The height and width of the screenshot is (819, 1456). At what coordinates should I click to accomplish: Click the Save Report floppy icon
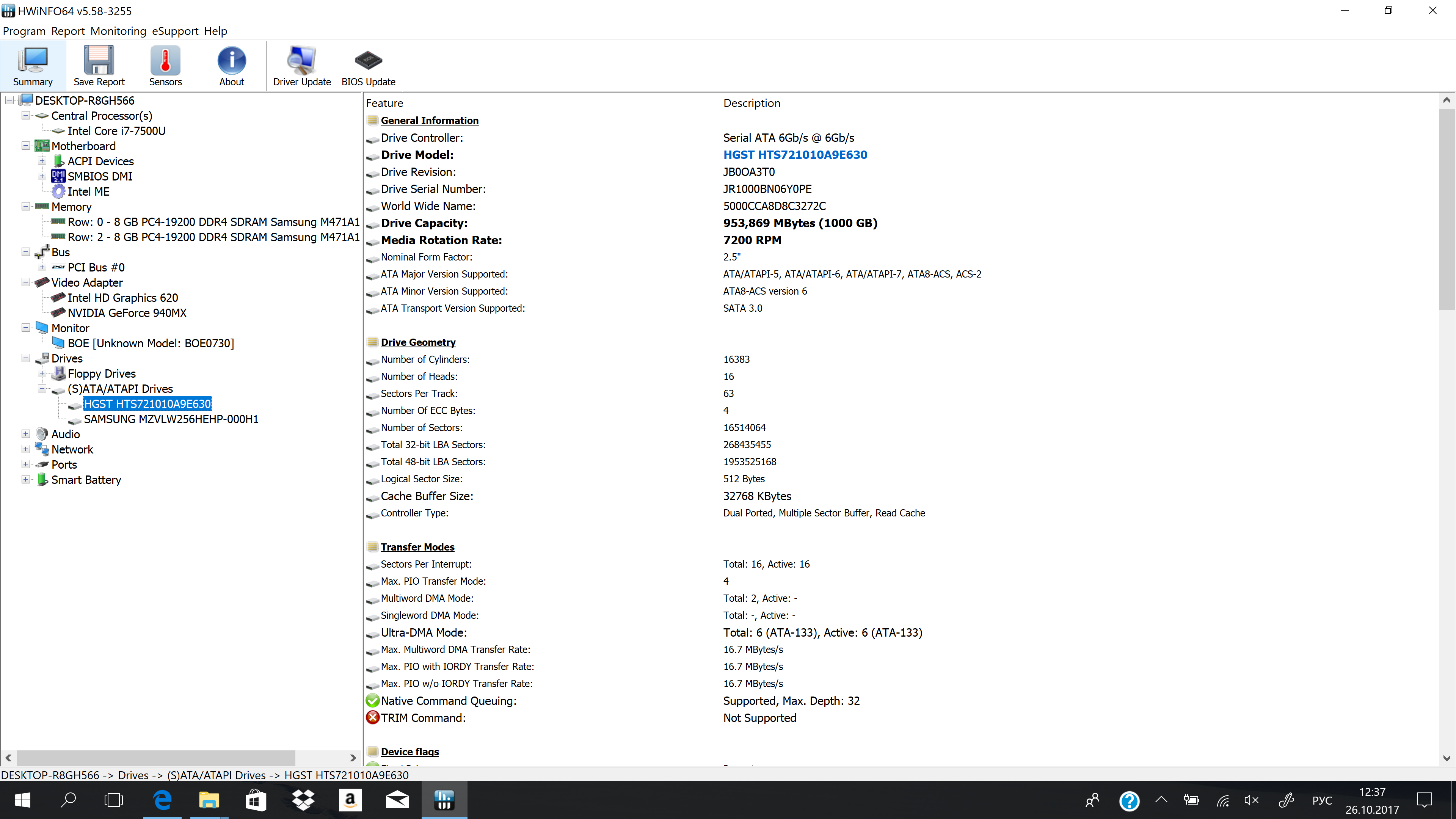click(x=99, y=66)
